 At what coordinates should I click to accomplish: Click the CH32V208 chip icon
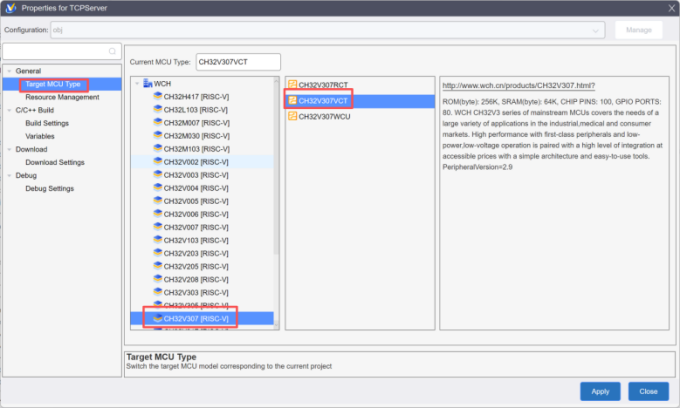click(x=158, y=279)
